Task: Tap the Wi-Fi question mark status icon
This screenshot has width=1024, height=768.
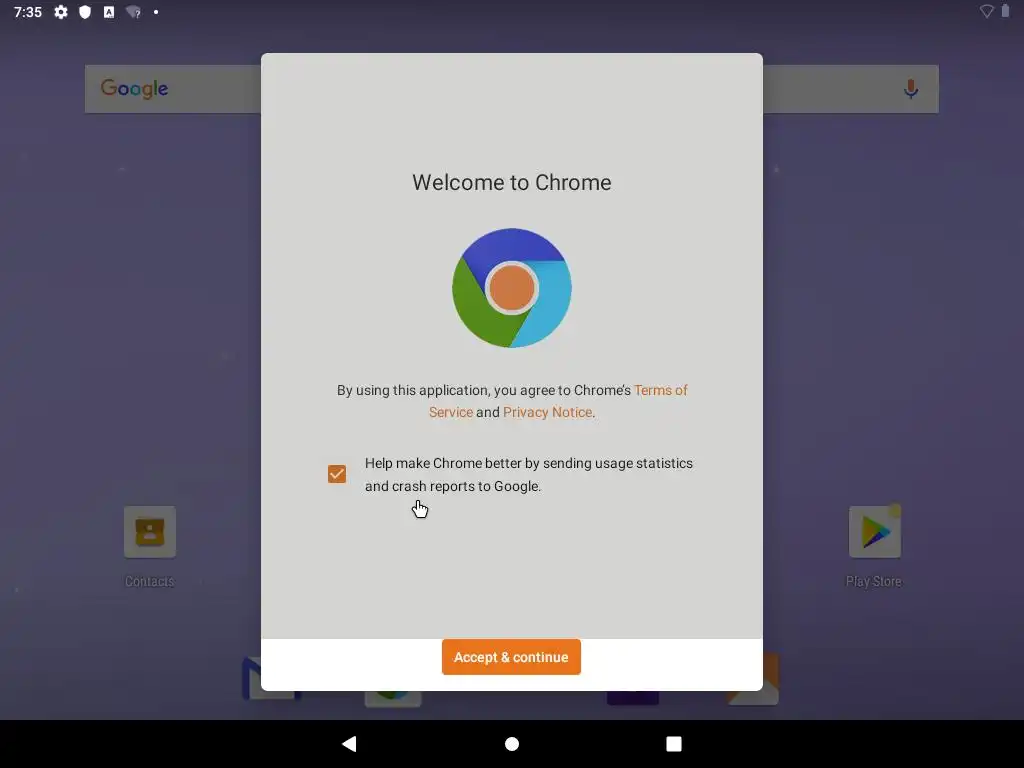Action: (133, 12)
